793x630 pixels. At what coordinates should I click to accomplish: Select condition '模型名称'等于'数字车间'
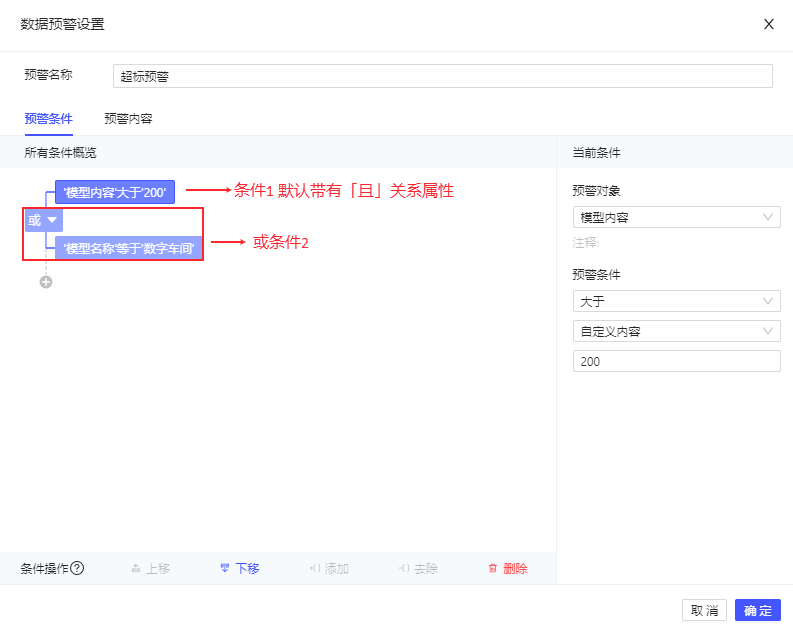(128, 248)
